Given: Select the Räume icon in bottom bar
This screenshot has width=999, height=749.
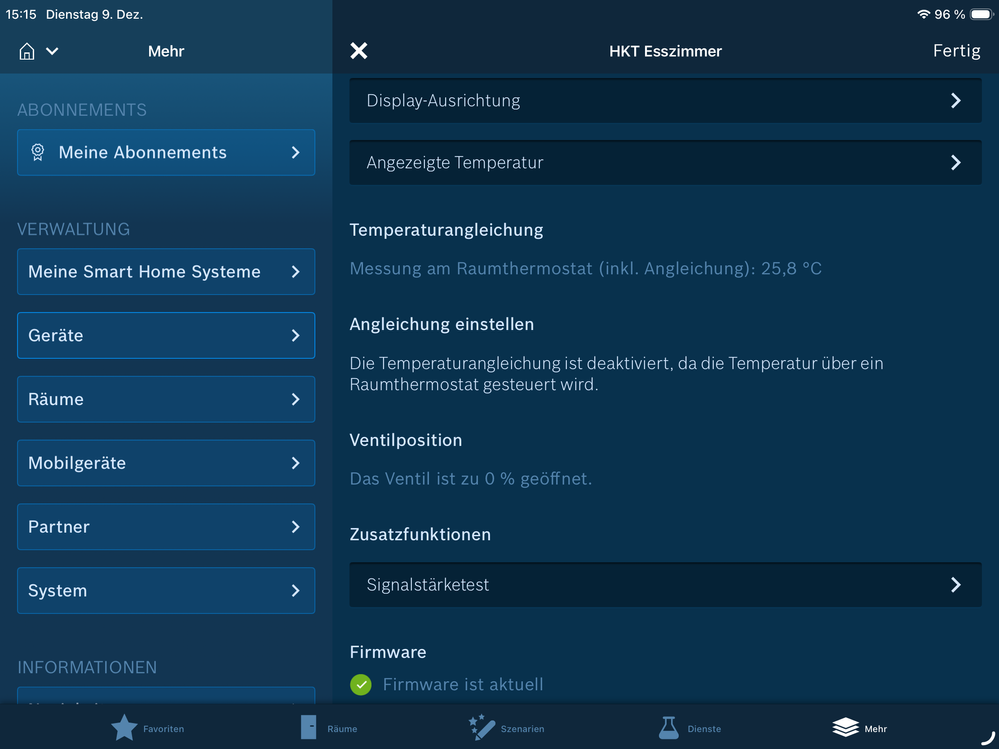Looking at the screenshot, I should click(309, 727).
